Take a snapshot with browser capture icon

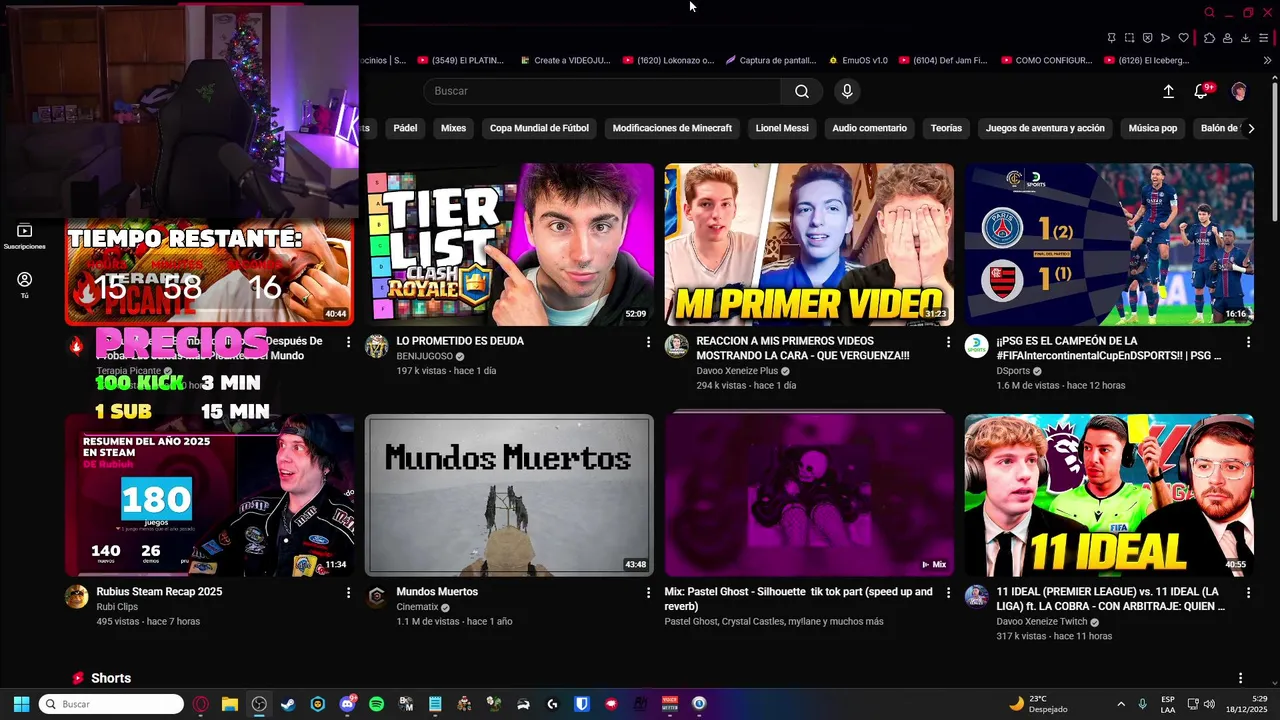click(1129, 38)
